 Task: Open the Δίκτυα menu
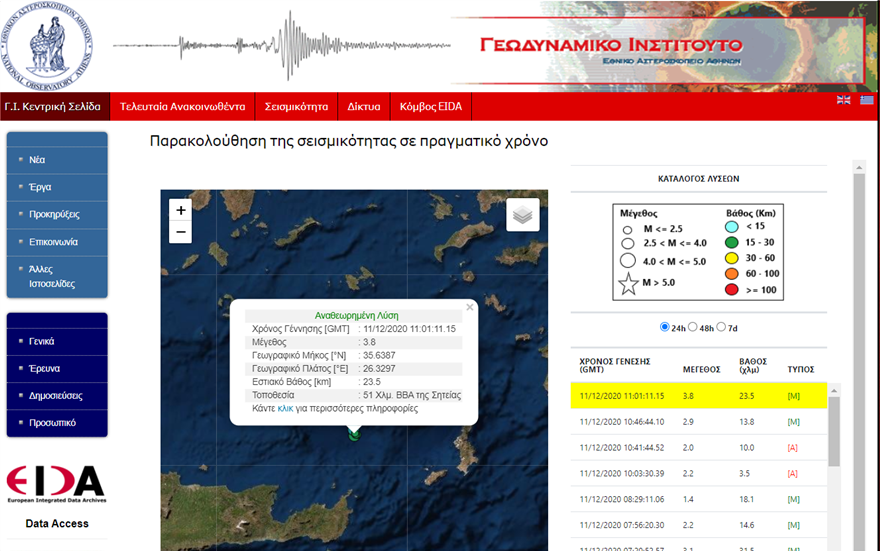363,106
